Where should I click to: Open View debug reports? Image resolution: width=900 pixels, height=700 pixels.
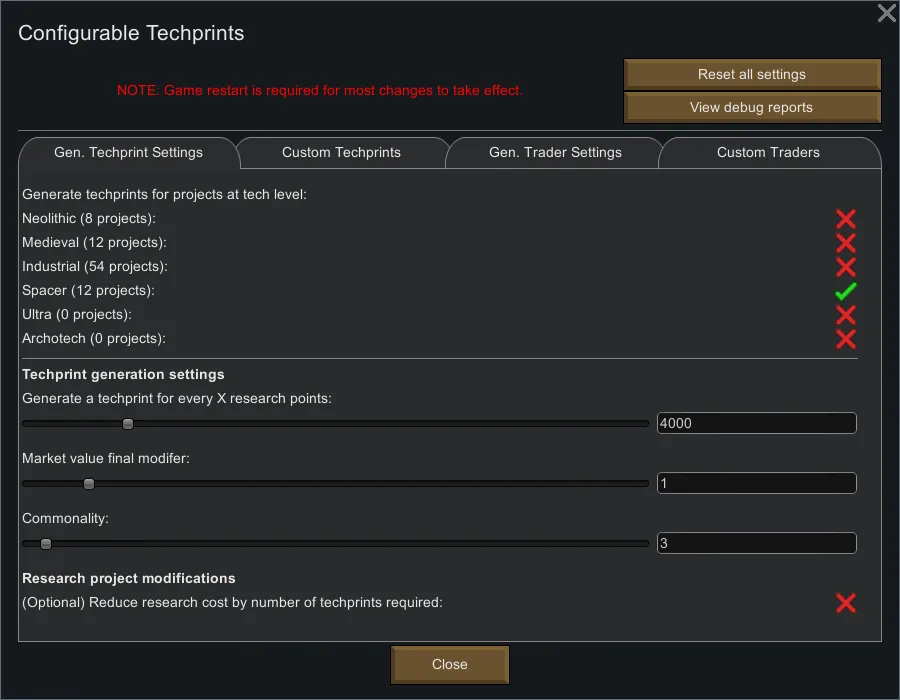752,108
